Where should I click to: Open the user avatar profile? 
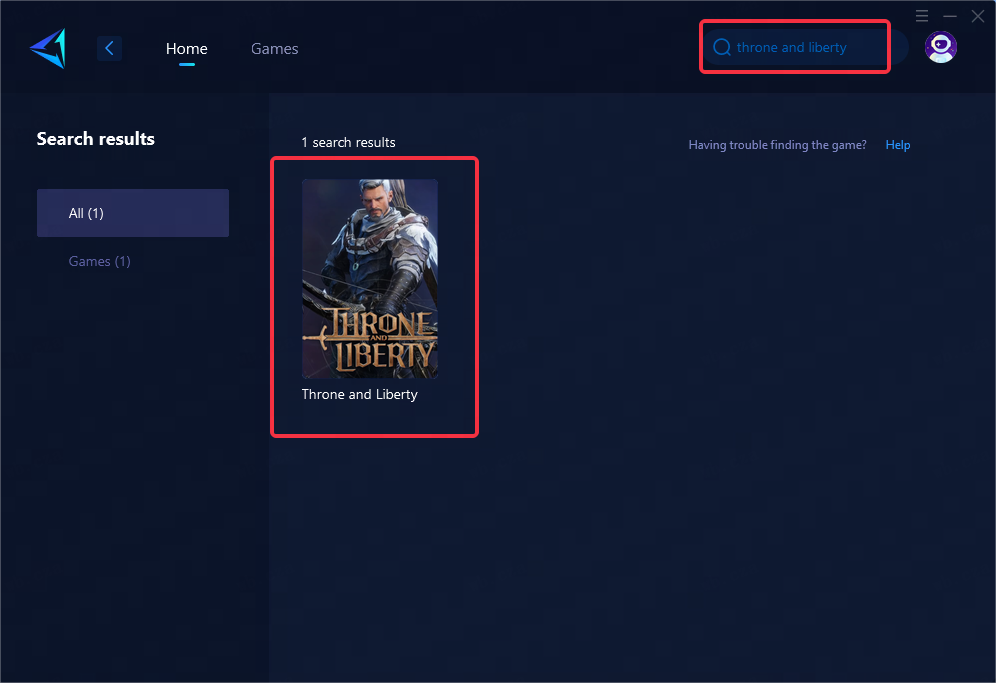(941, 47)
